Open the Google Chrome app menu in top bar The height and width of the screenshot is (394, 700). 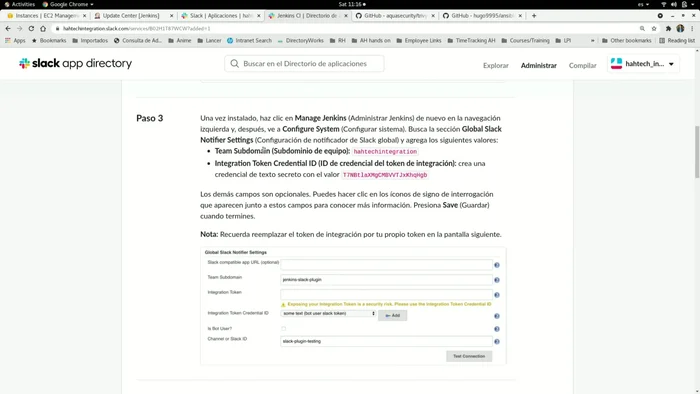tap(68, 4)
